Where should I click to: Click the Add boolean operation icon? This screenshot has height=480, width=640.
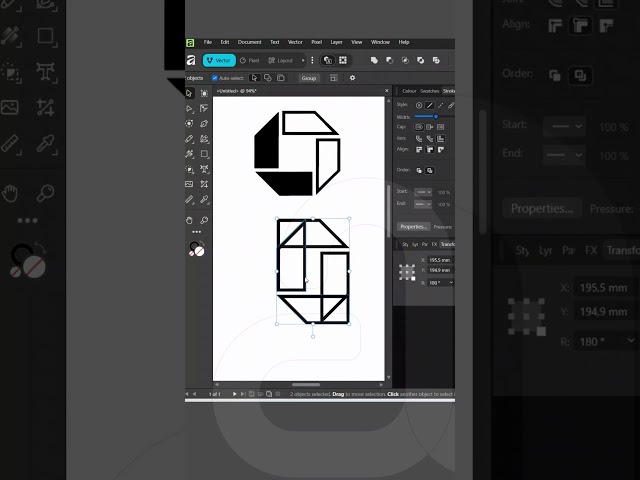click(x=374, y=60)
